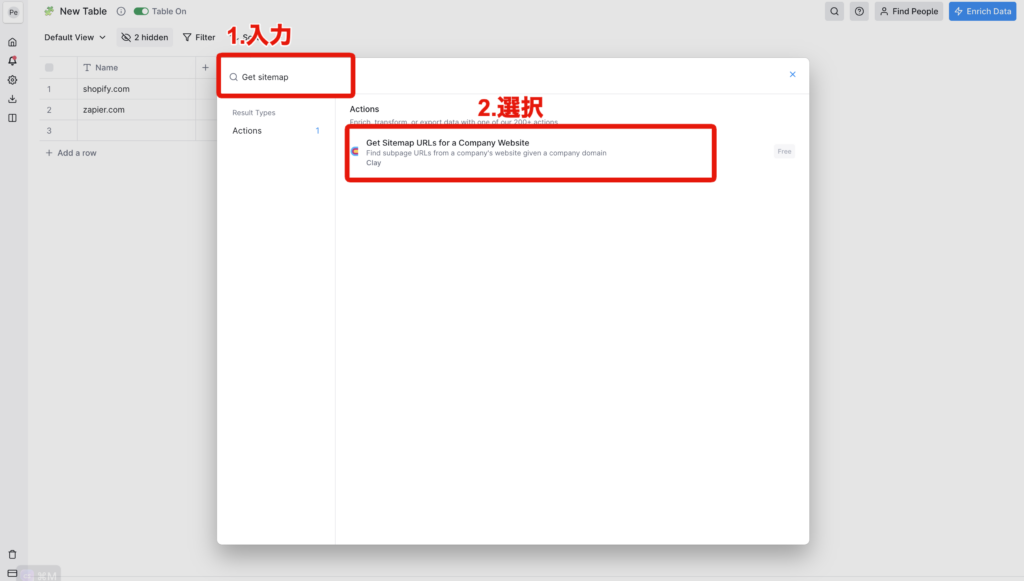Image resolution: width=1024 pixels, height=581 pixels.
Task: Click row number 1
Action: 49,89
